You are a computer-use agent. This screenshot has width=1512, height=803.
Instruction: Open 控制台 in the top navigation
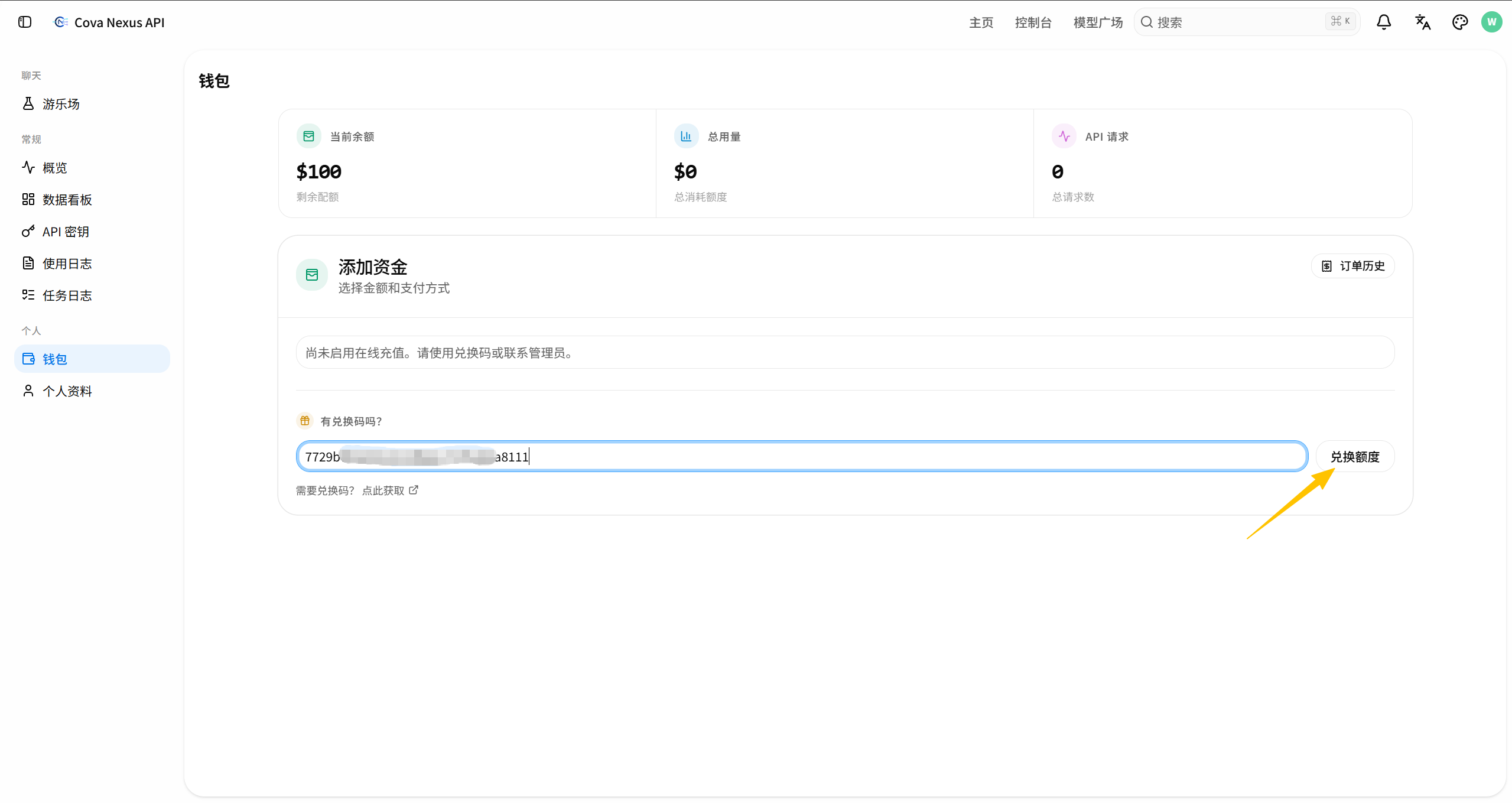(x=1033, y=22)
